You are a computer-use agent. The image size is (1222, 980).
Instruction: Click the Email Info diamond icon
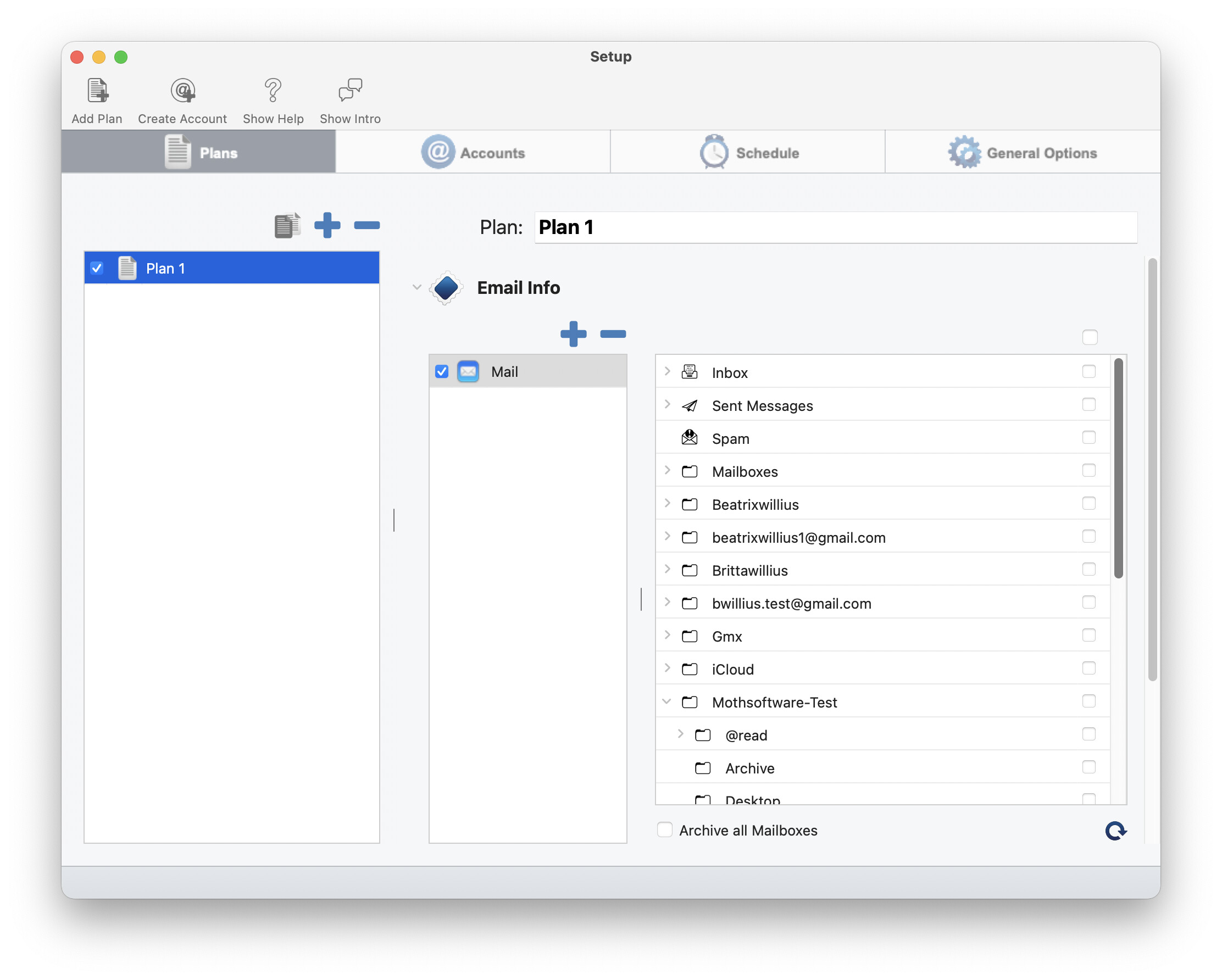coord(446,288)
